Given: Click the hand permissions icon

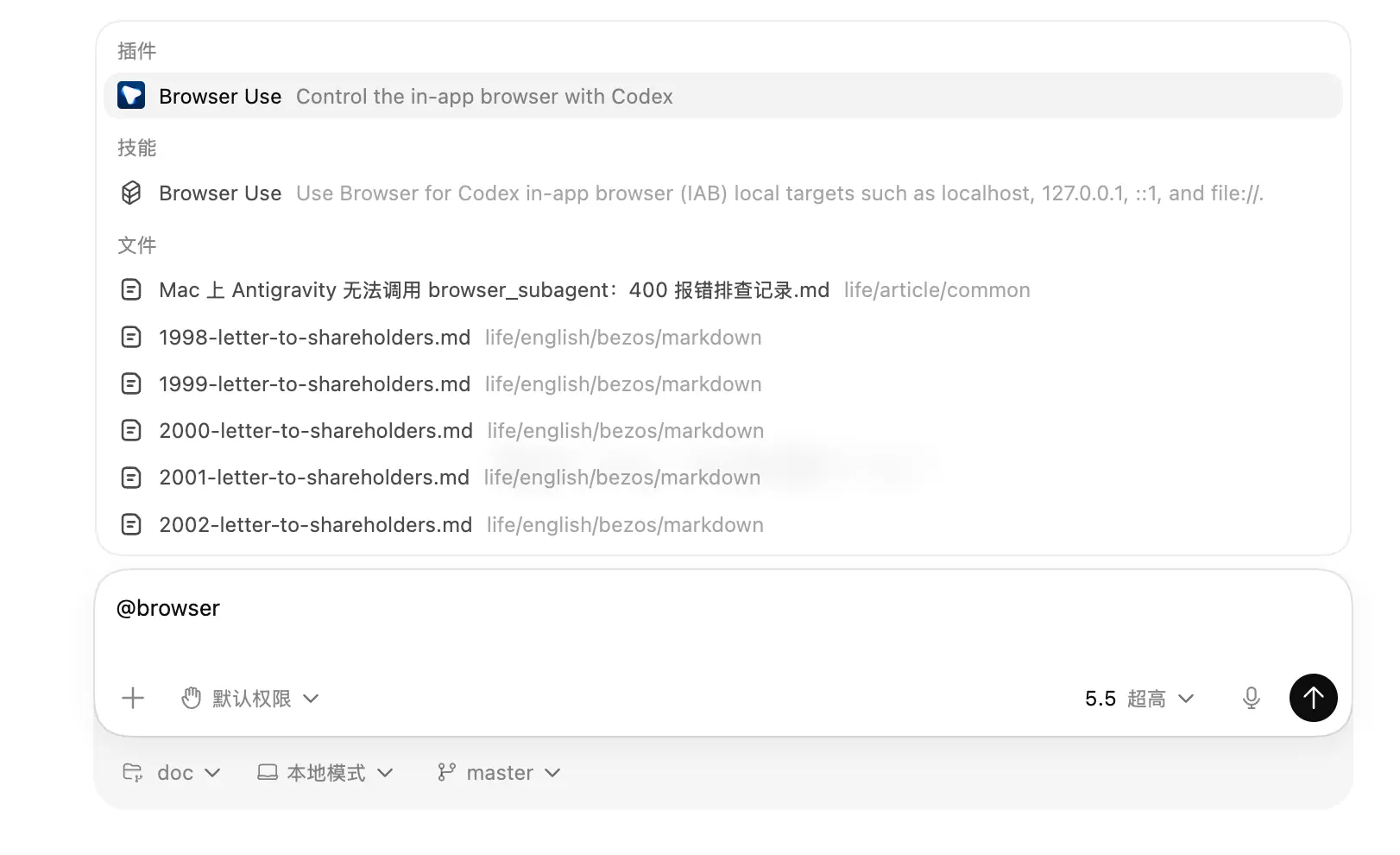Looking at the screenshot, I should 192,698.
